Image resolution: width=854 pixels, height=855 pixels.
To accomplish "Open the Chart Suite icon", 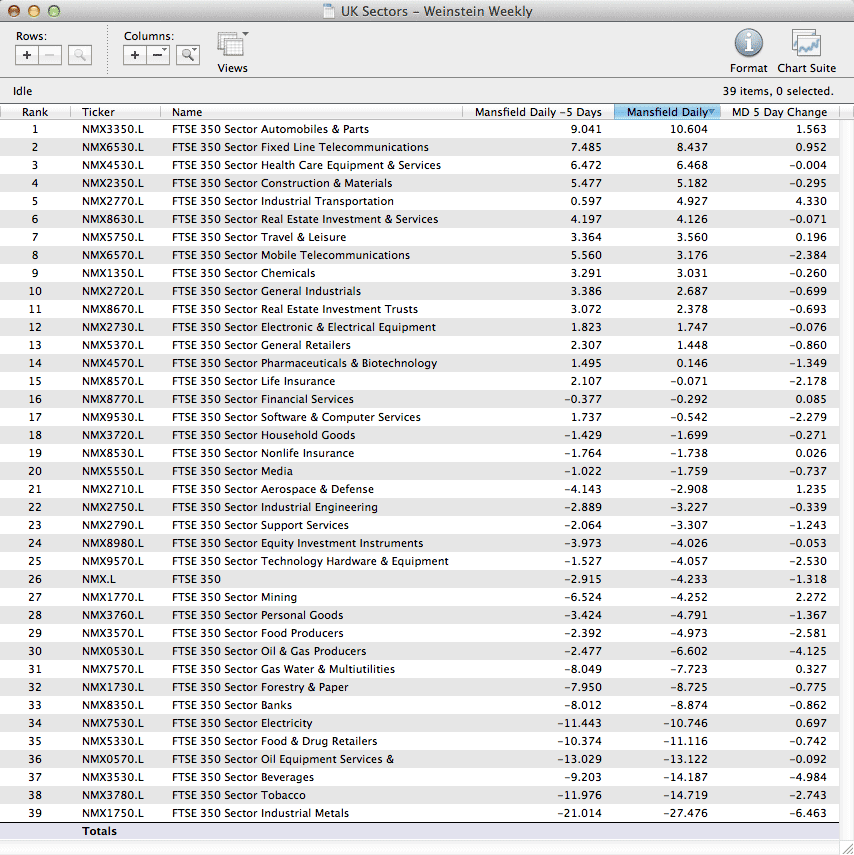I will (806, 43).
